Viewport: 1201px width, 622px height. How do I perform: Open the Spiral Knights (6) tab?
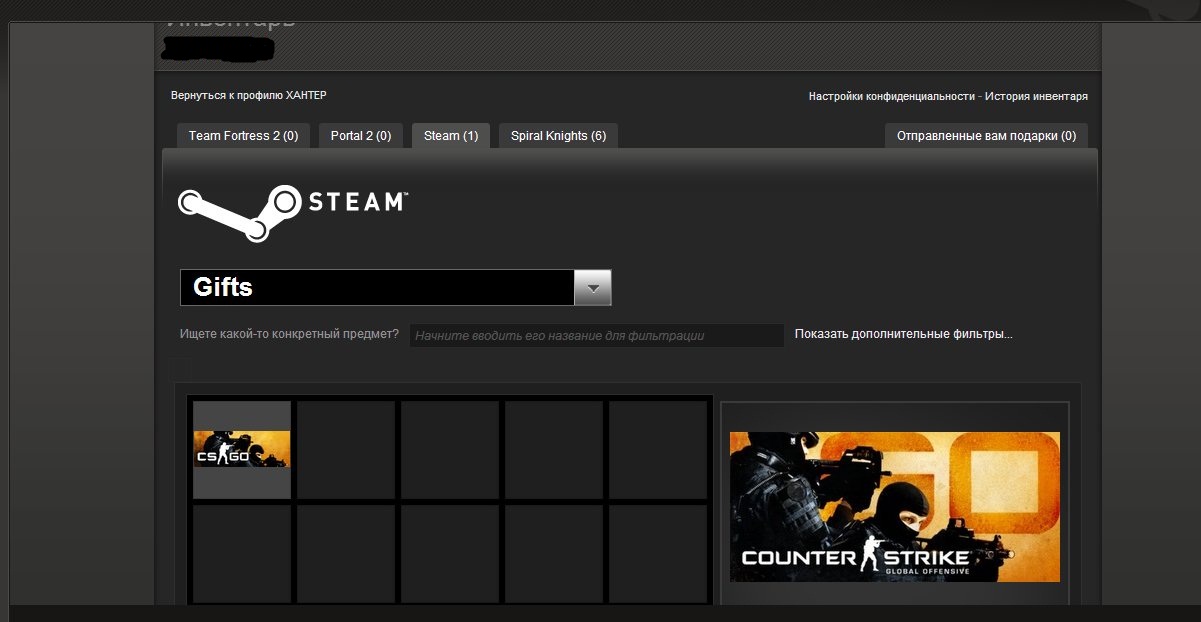coord(558,136)
